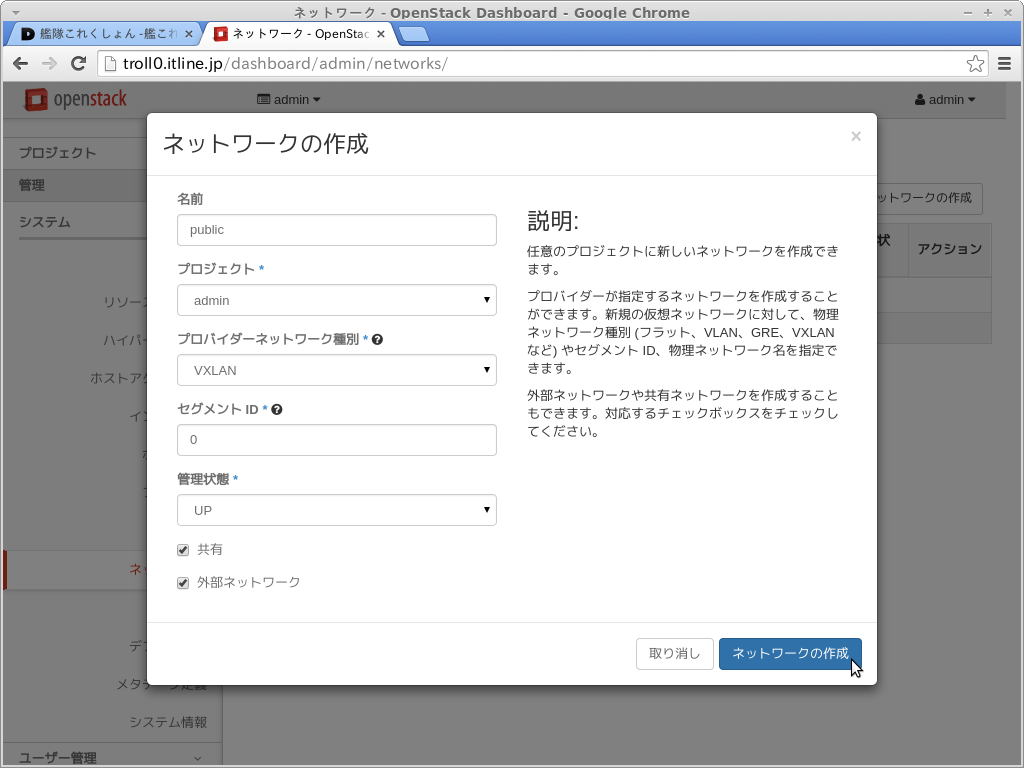Click the セグメント ID input field
The image size is (1024, 768).
336,440
